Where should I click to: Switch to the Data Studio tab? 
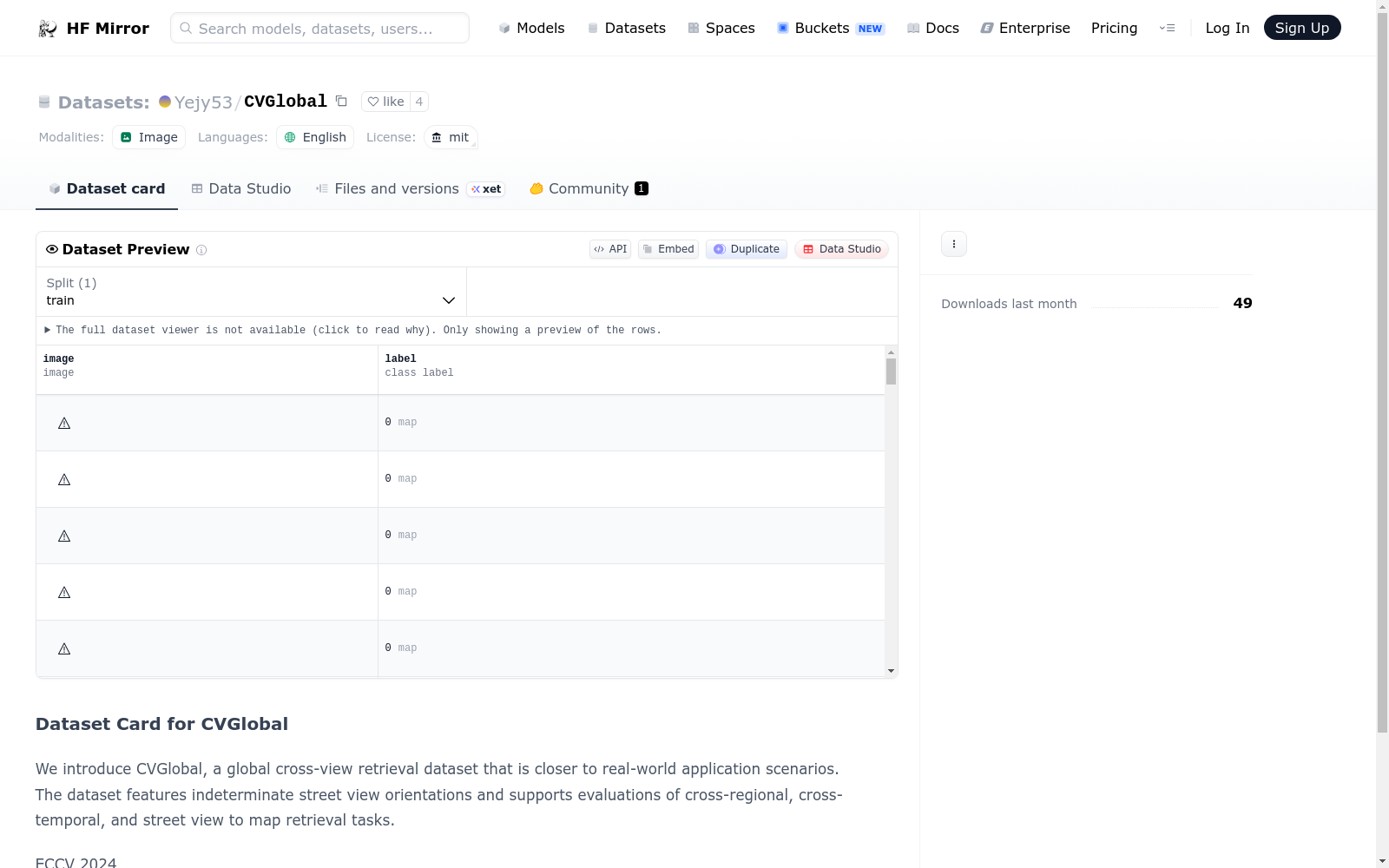pos(241,188)
